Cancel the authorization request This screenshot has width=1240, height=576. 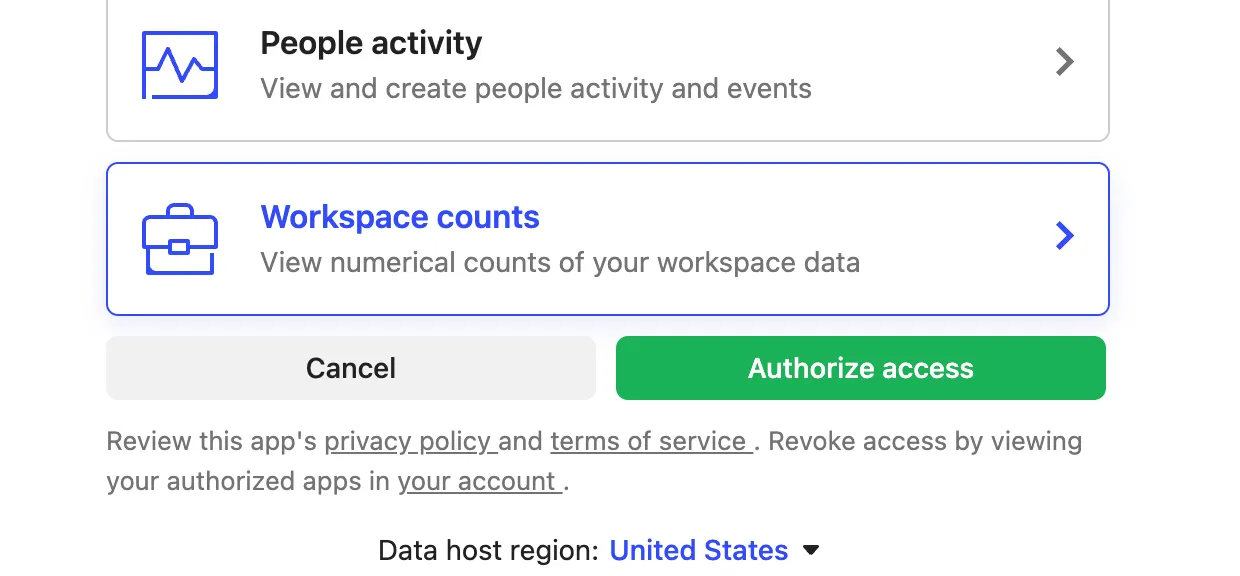(x=351, y=368)
